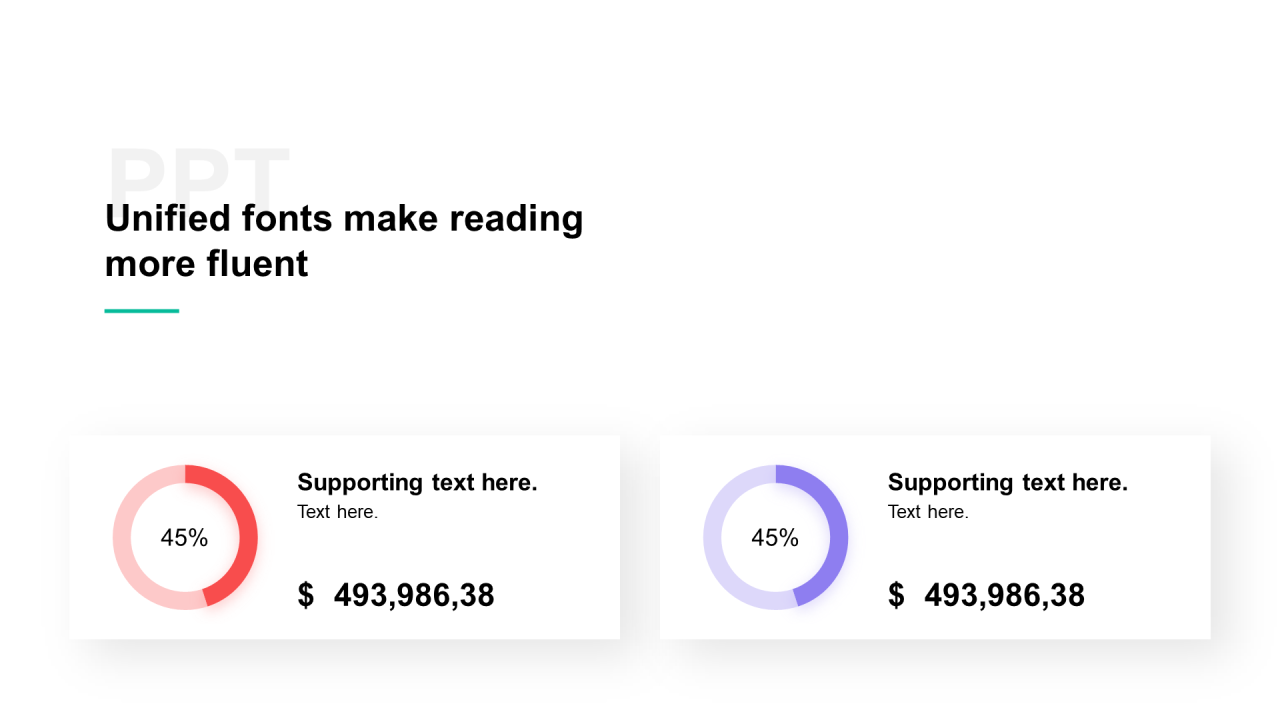Image resolution: width=1280 pixels, height=720 pixels.
Task: Click the title line "Unified fonts make reading"
Action: pyautogui.click(x=344, y=218)
